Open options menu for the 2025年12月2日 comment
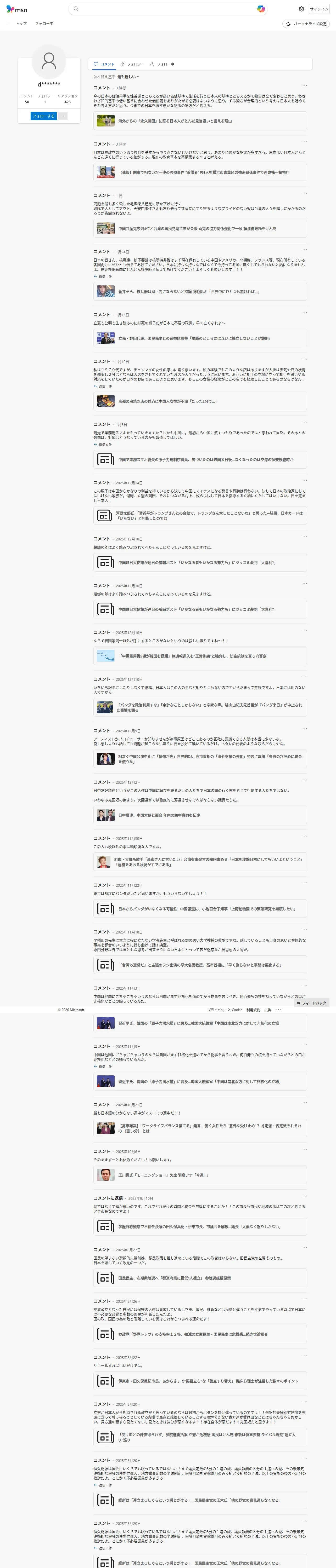Screen dimensions: 336x1568 (304, 780)
